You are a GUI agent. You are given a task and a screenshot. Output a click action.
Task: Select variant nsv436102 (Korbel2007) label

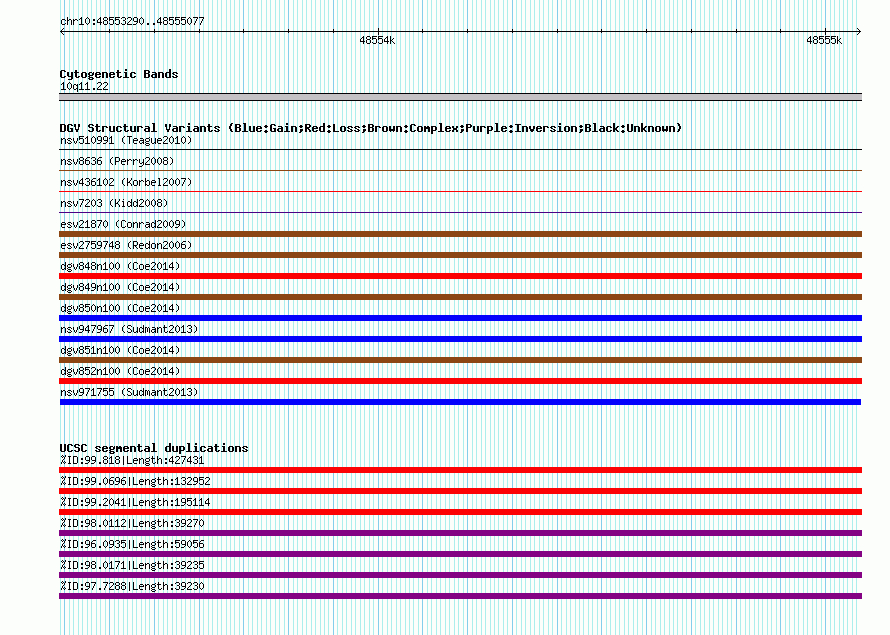(x=126, y=182)
